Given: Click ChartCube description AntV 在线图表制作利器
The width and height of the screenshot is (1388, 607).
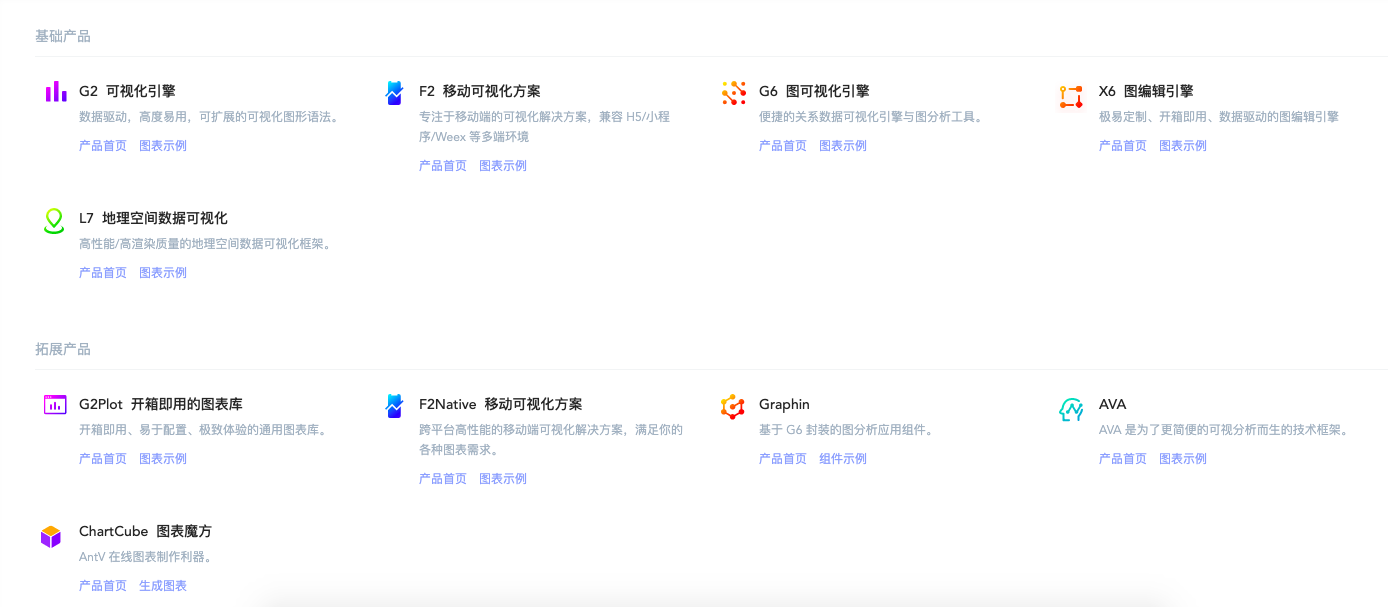Looking at the screenshot, I should coord(146,557).
